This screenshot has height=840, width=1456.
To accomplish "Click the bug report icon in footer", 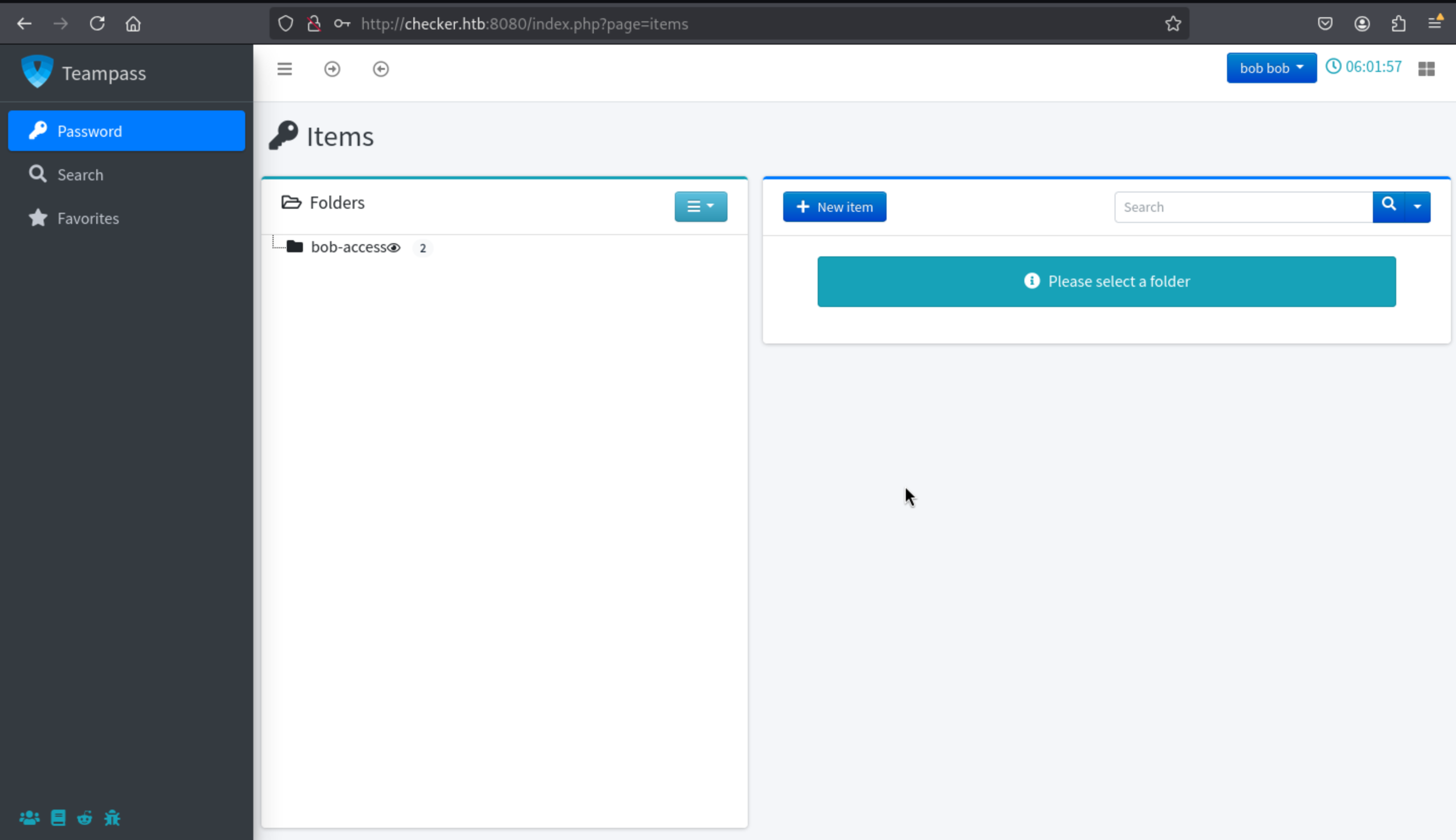I will click(112, 818).
